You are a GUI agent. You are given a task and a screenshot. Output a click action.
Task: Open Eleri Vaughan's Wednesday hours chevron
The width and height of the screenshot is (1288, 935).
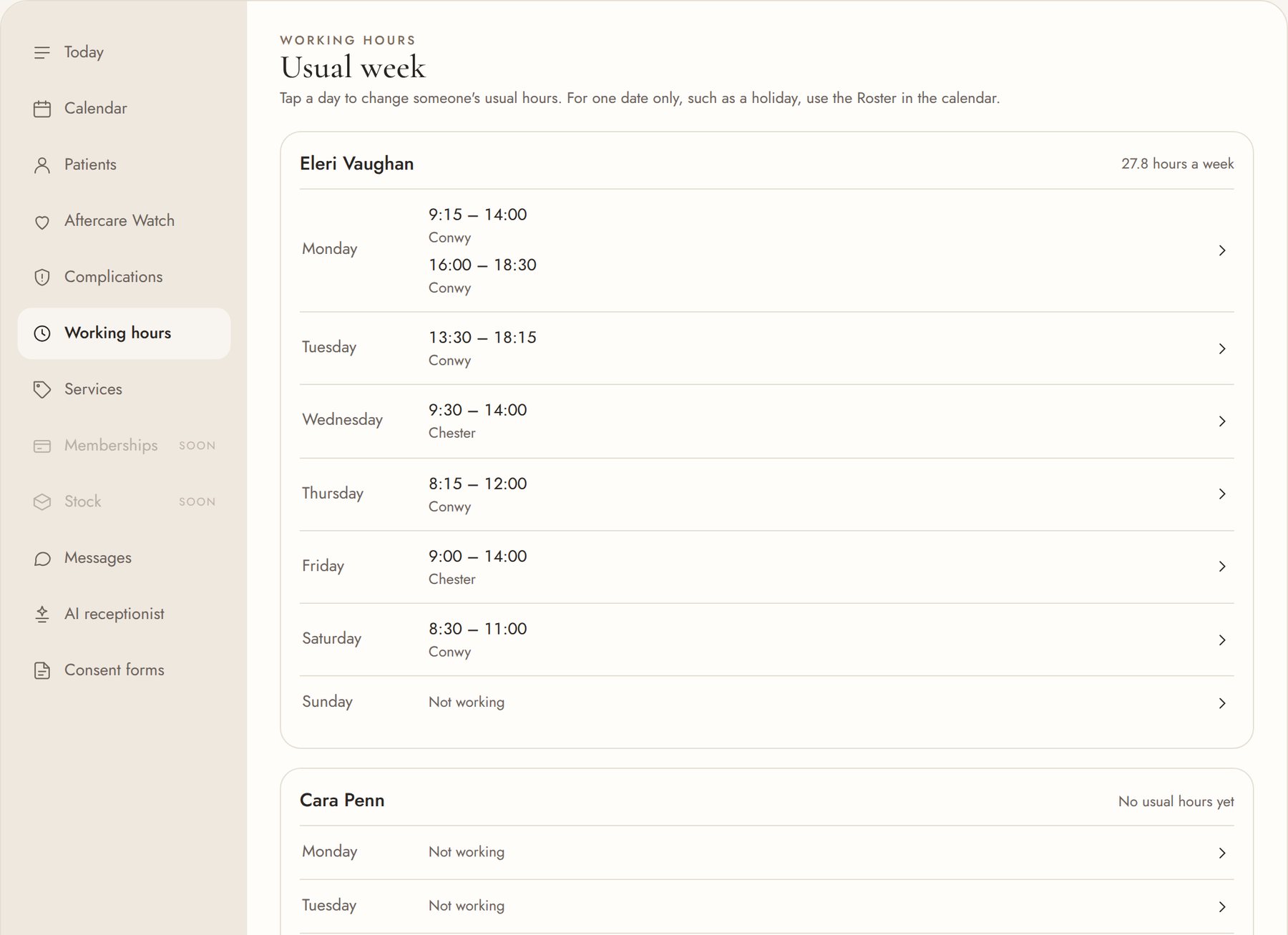1222,421
